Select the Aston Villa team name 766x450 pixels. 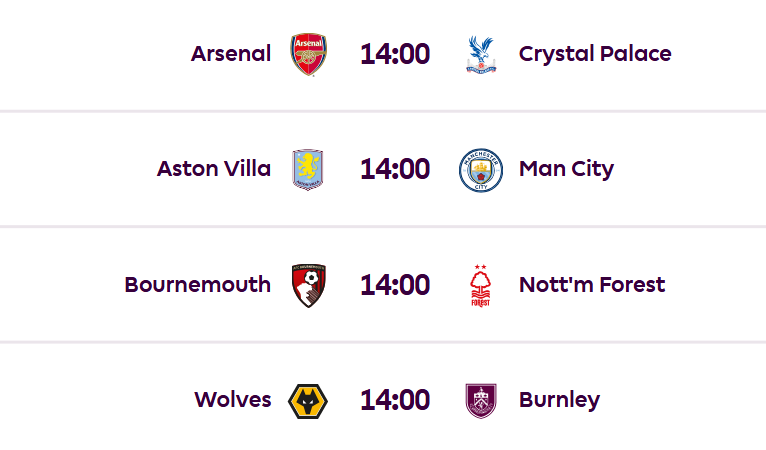(214, 169)
